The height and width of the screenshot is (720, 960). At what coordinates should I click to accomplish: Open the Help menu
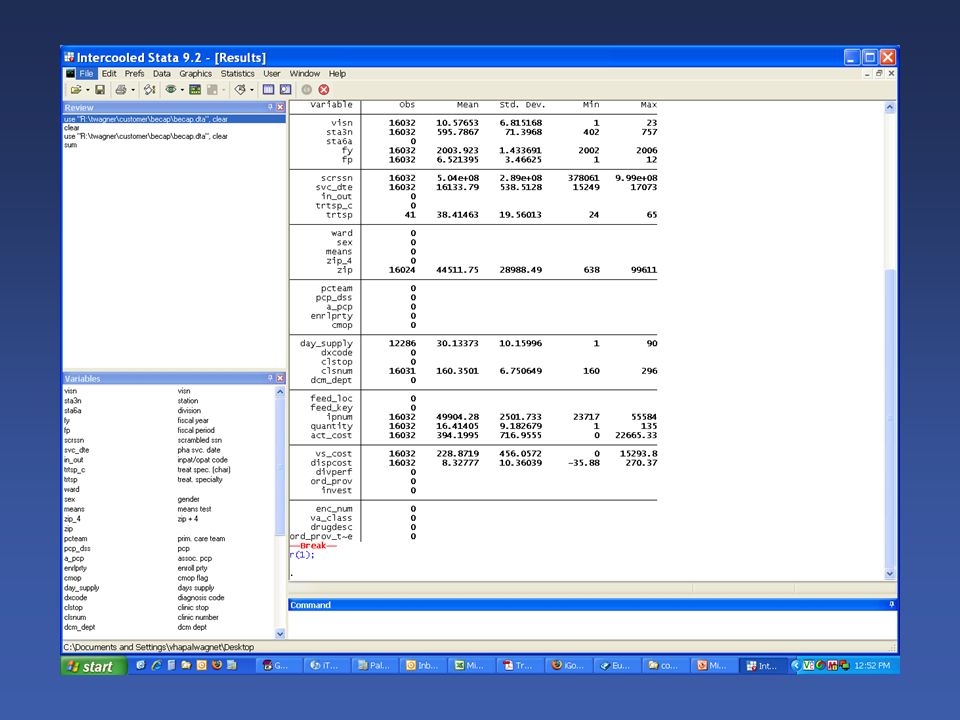tap(337, 73)
